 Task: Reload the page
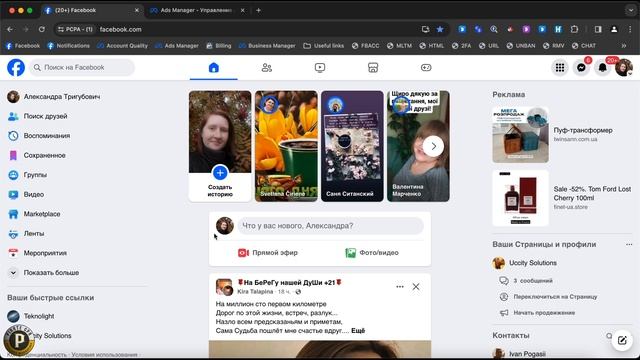click(x=42, y=29)
